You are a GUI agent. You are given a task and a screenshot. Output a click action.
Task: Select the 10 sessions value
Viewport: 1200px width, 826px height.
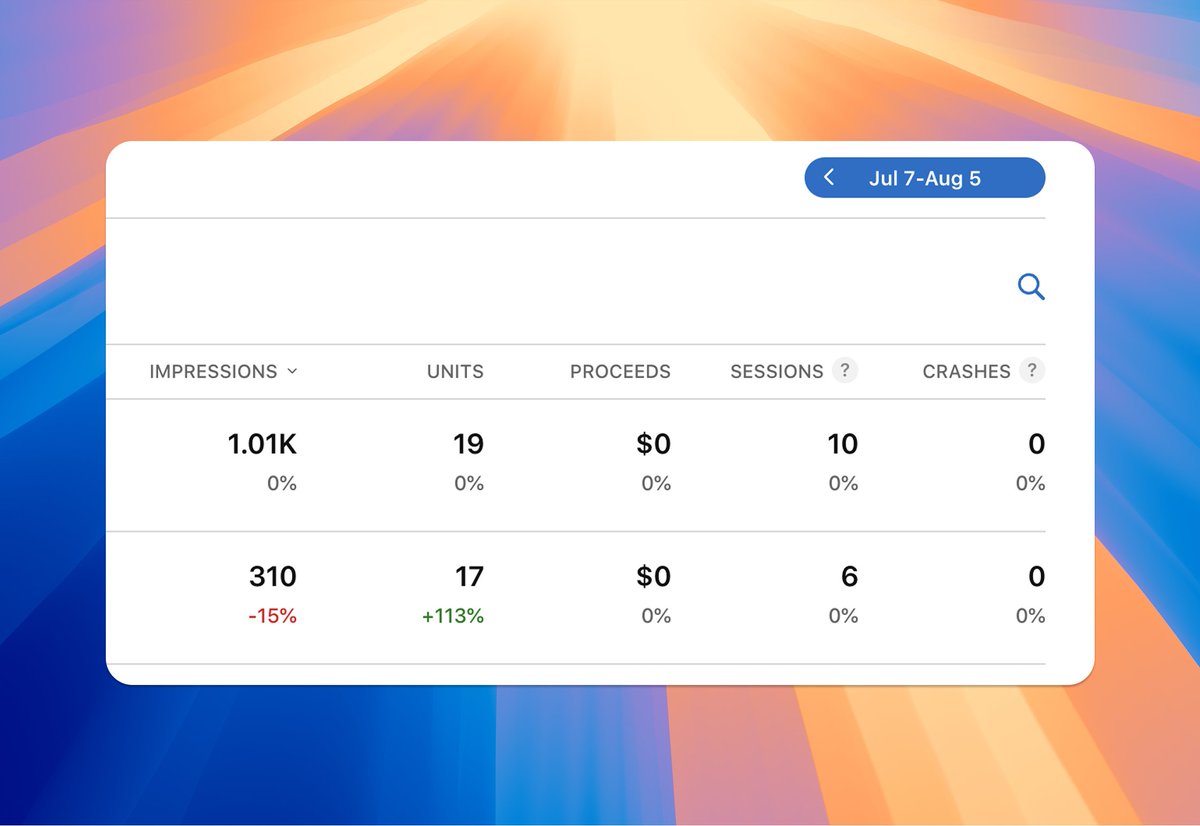click(x=842, y=444)
